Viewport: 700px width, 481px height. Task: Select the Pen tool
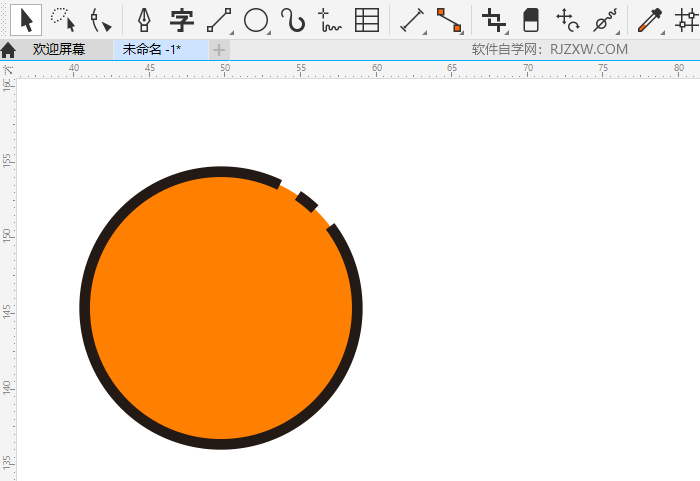(144, 20)
